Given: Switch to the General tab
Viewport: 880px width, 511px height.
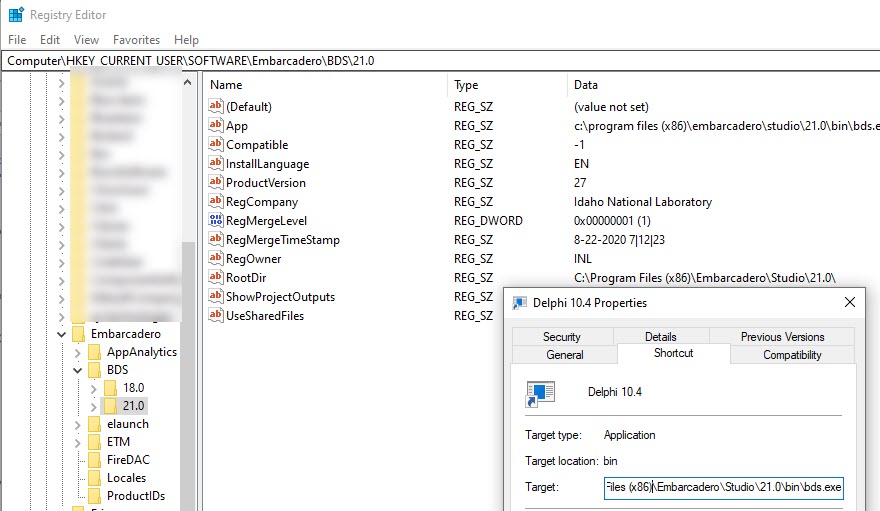Looking at the screenshot, I should coord(565,355).
